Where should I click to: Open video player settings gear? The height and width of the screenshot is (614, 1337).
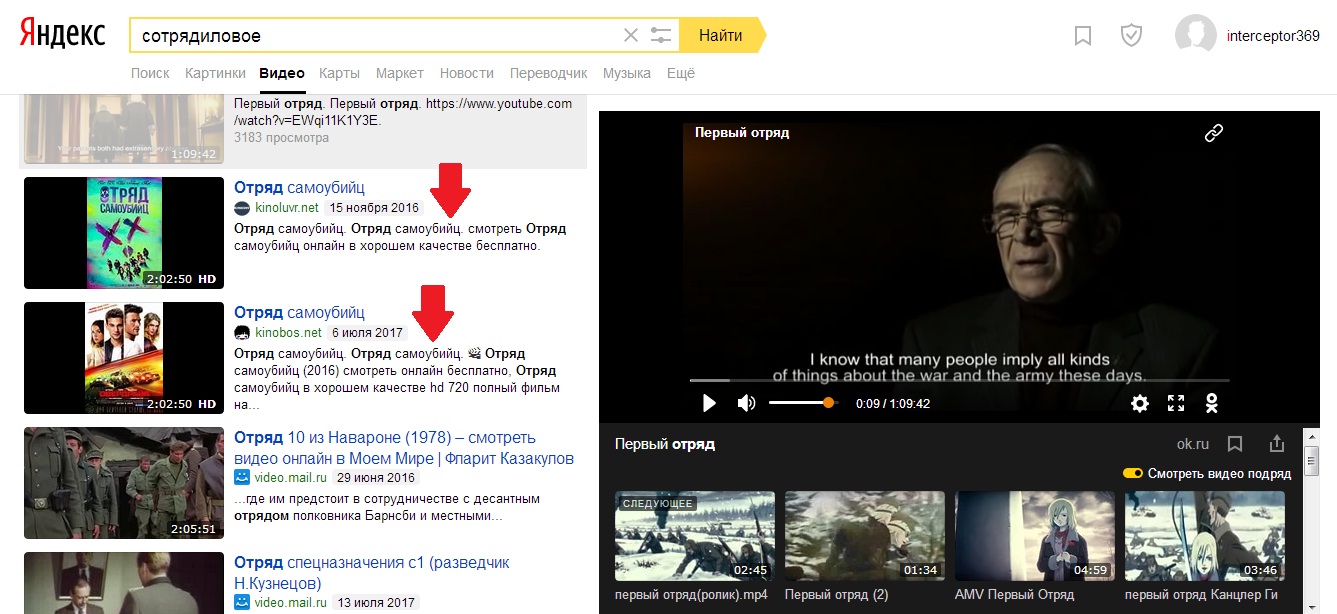(x=1139, y=403)
